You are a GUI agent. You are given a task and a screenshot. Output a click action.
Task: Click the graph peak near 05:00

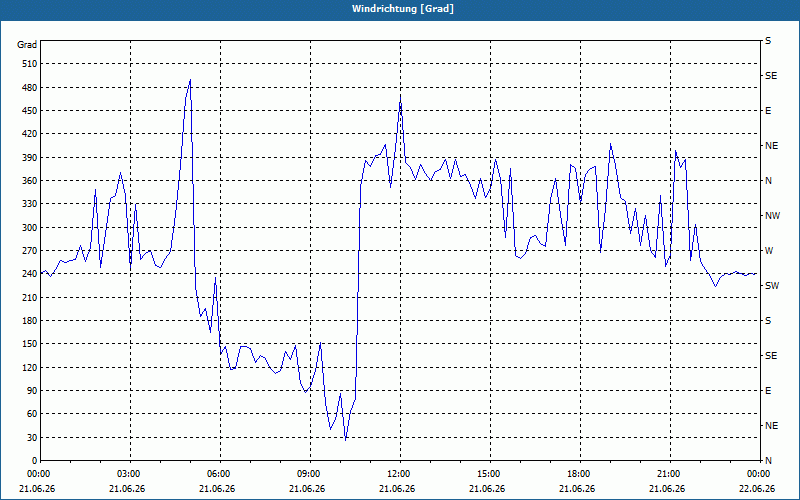pyautogui.click(x=190, y=80)
